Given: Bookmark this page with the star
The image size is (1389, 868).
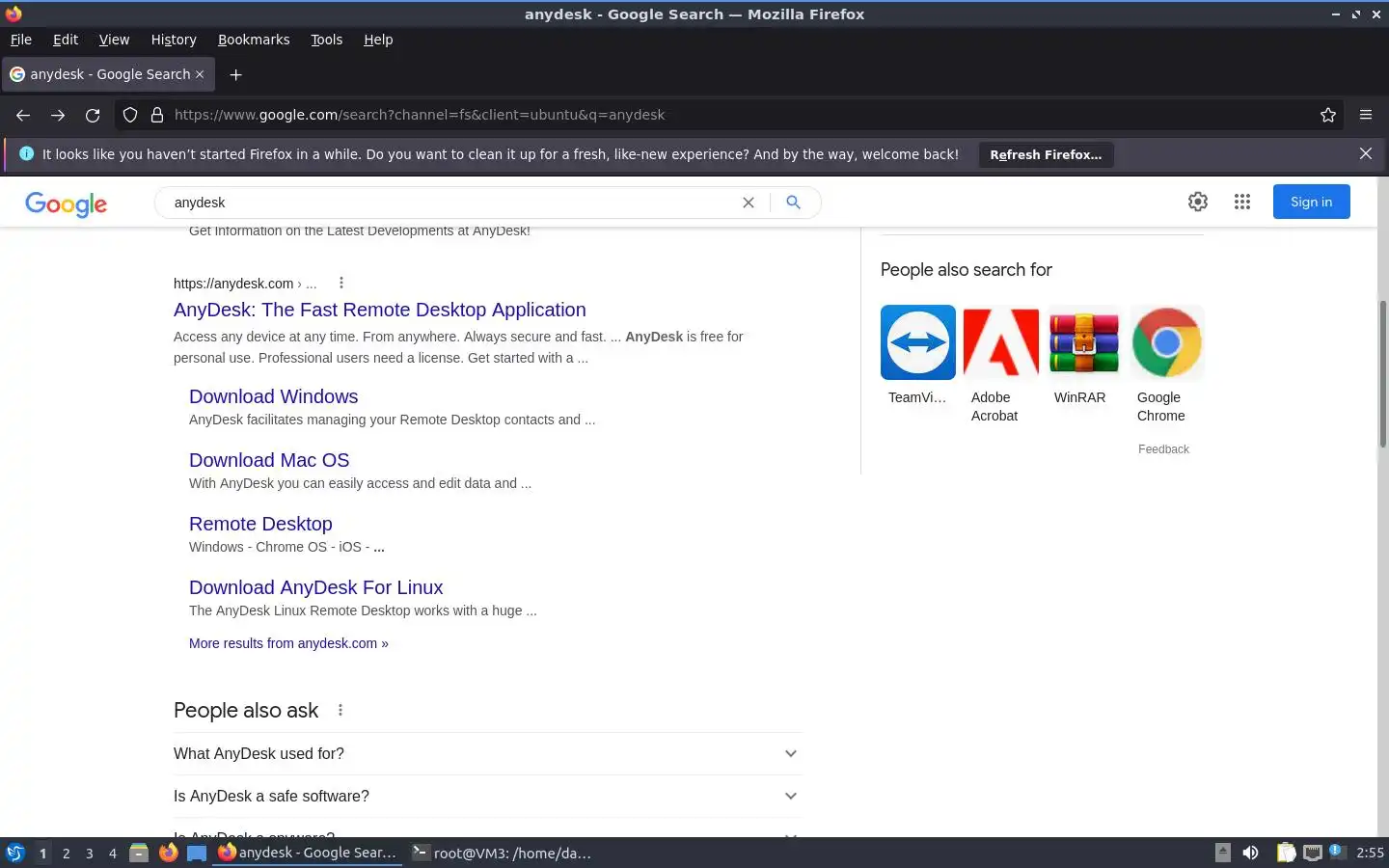Looking at the screenshot, I should click(1328, 115).
